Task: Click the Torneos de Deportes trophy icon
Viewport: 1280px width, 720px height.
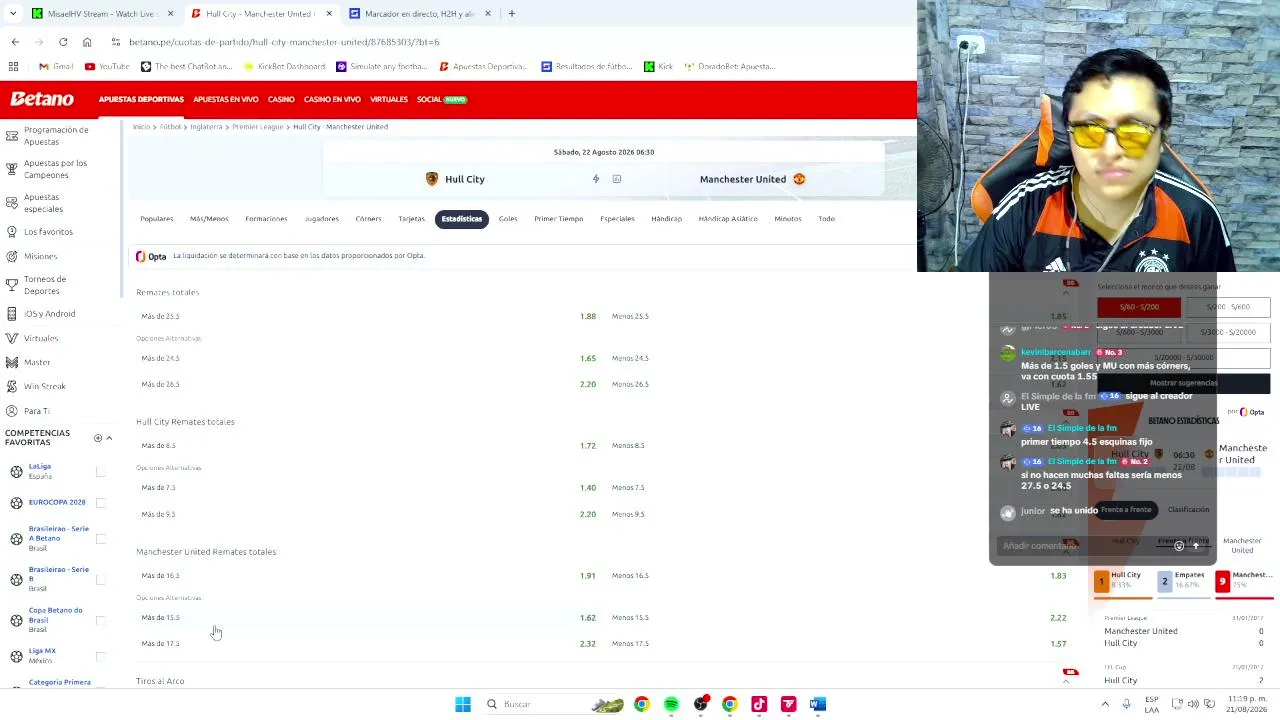Action: tap(12, 285)
